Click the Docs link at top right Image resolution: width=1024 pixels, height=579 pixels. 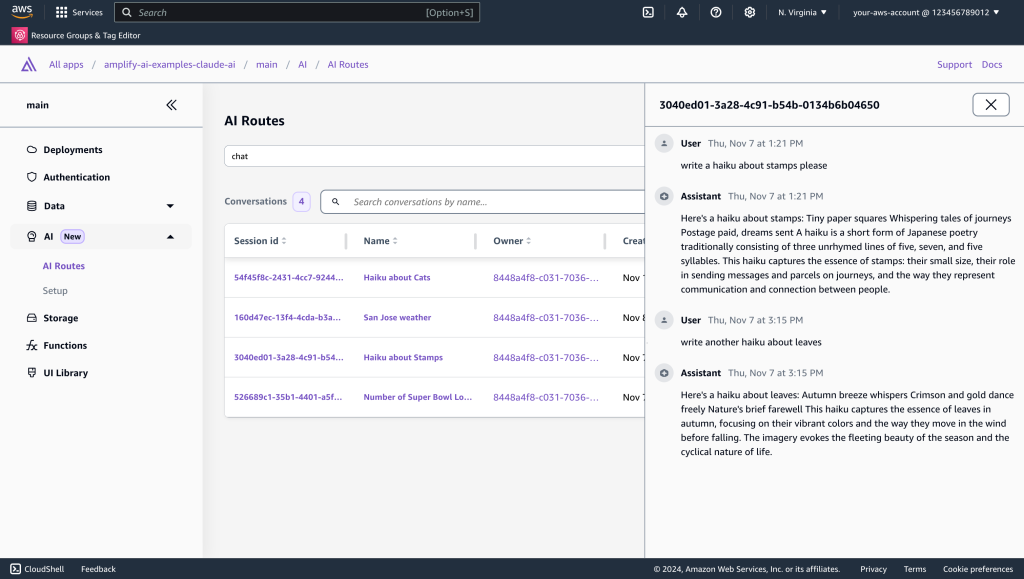991,64
